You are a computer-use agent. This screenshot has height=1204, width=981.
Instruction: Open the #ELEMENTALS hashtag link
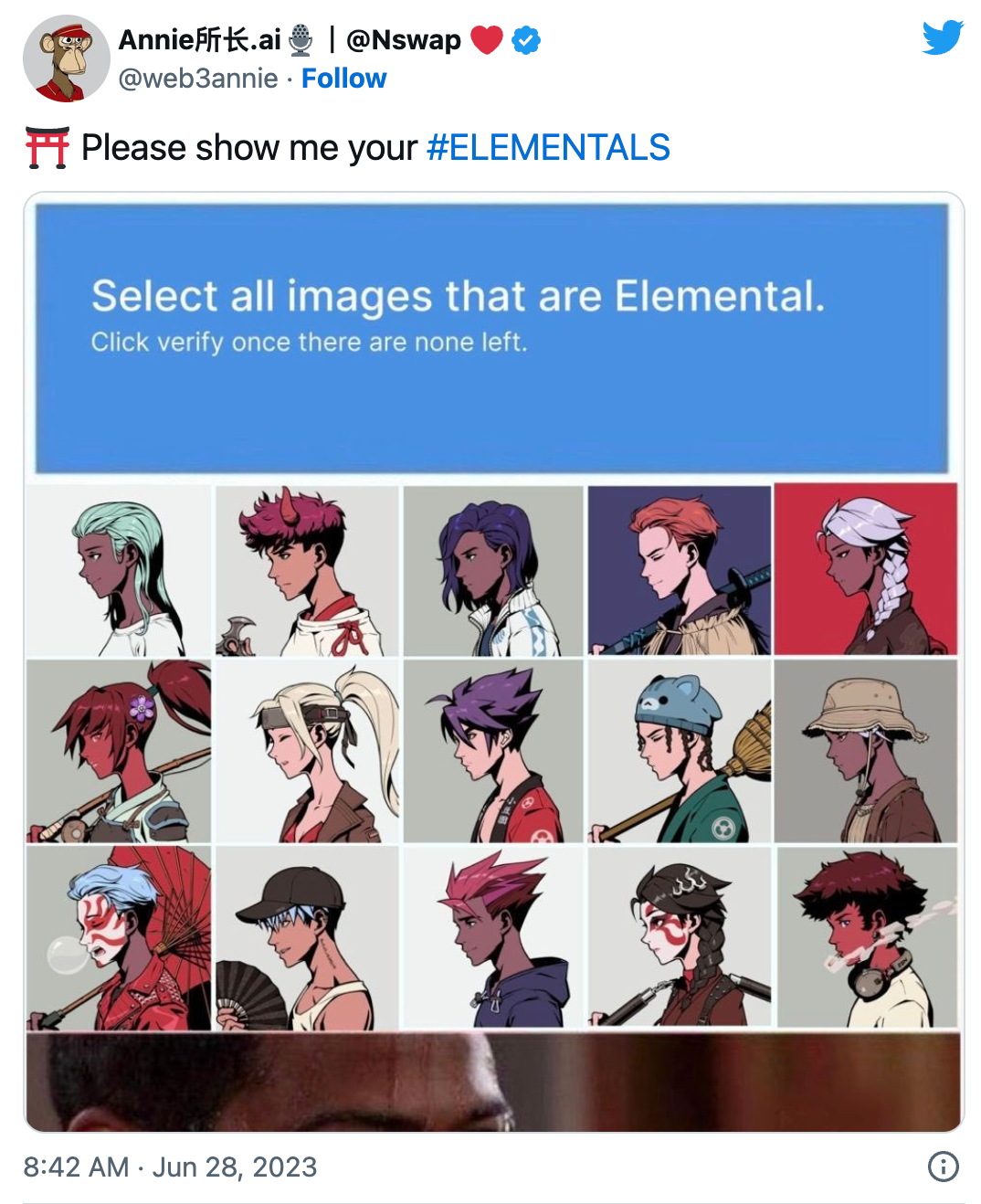[x=549, y=147]
